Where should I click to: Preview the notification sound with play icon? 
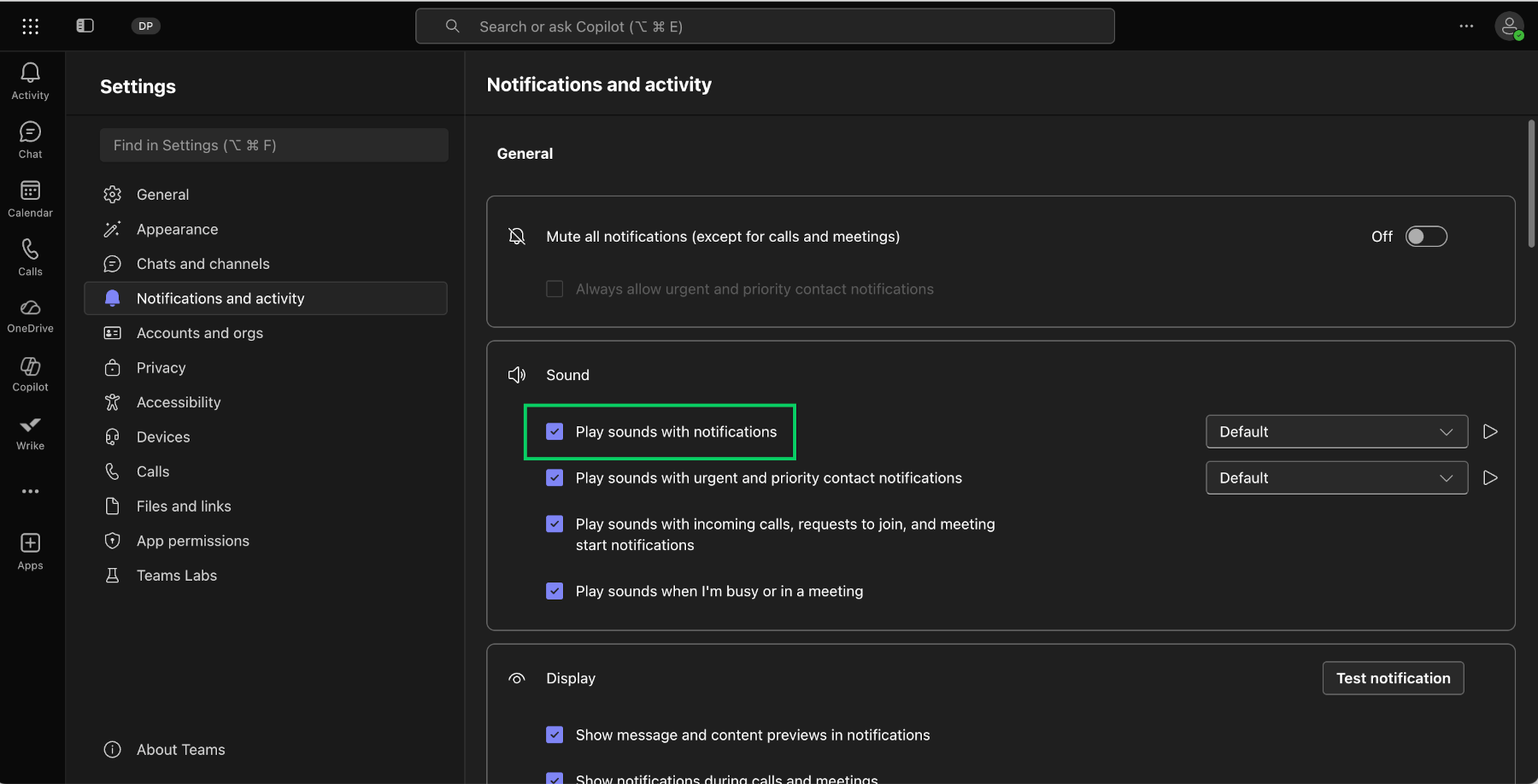click(x=1490, y=431)
